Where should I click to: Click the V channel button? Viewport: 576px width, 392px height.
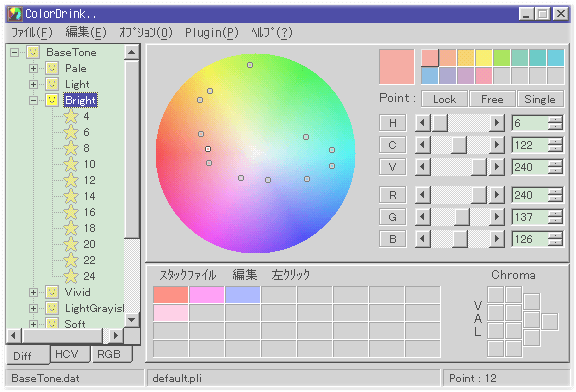393,167
